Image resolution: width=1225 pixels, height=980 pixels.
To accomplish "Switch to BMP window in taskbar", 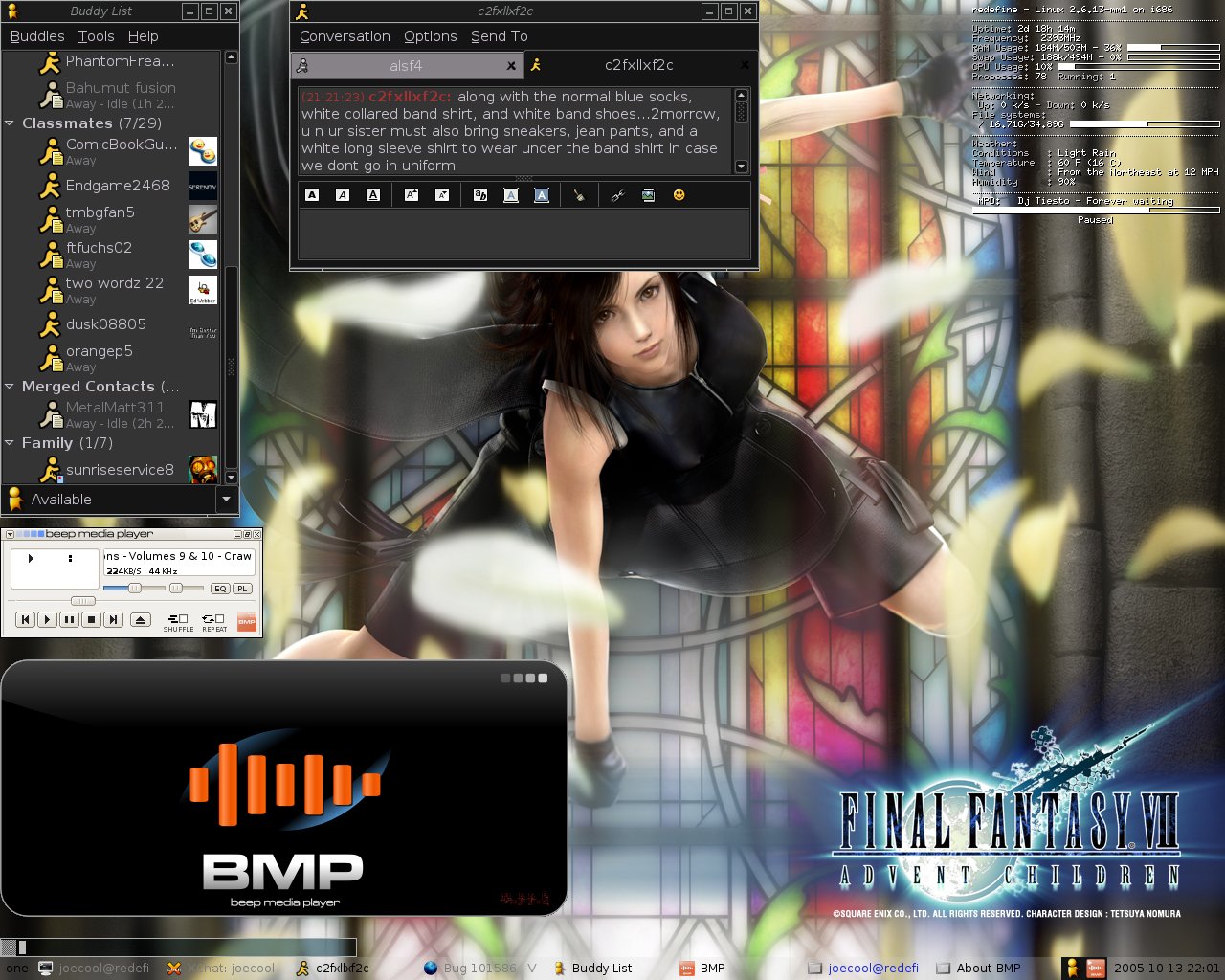I will pyautogui.click(x=703, y=969).
